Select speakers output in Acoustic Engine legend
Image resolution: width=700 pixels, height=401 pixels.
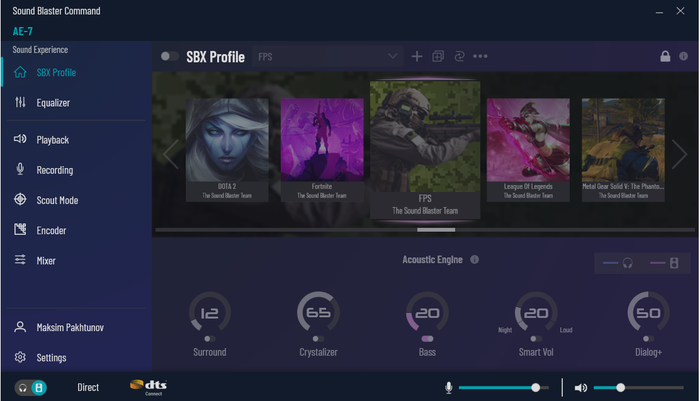coord(665,263)
